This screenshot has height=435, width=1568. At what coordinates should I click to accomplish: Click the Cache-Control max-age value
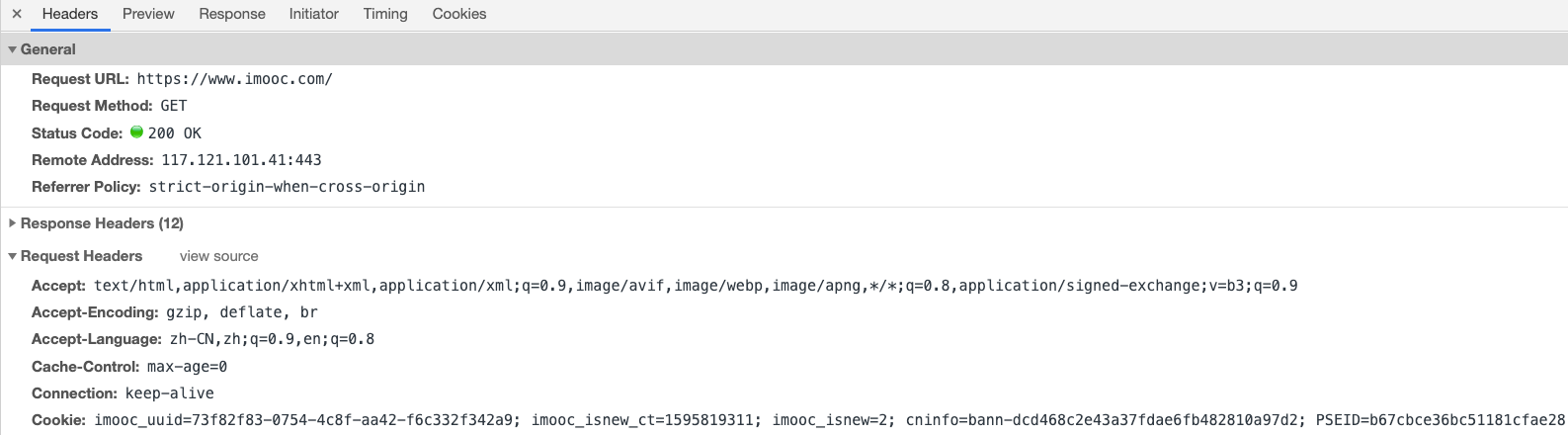tap(187, 367)
